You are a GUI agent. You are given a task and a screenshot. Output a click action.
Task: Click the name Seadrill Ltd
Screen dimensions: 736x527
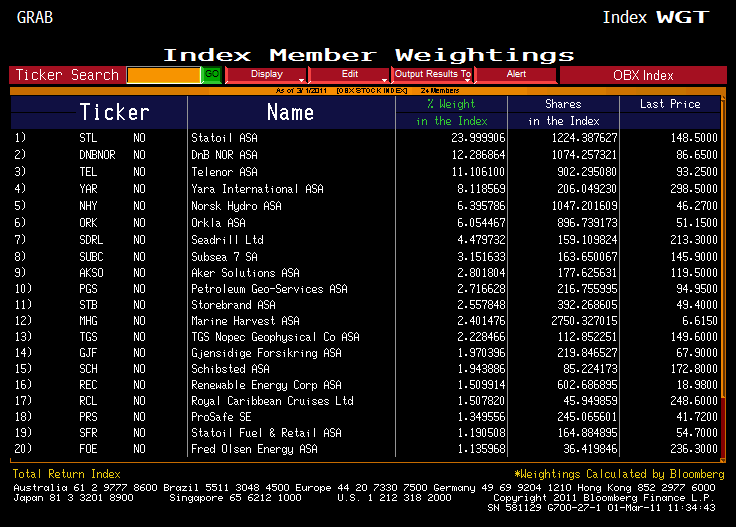point(227,240)
